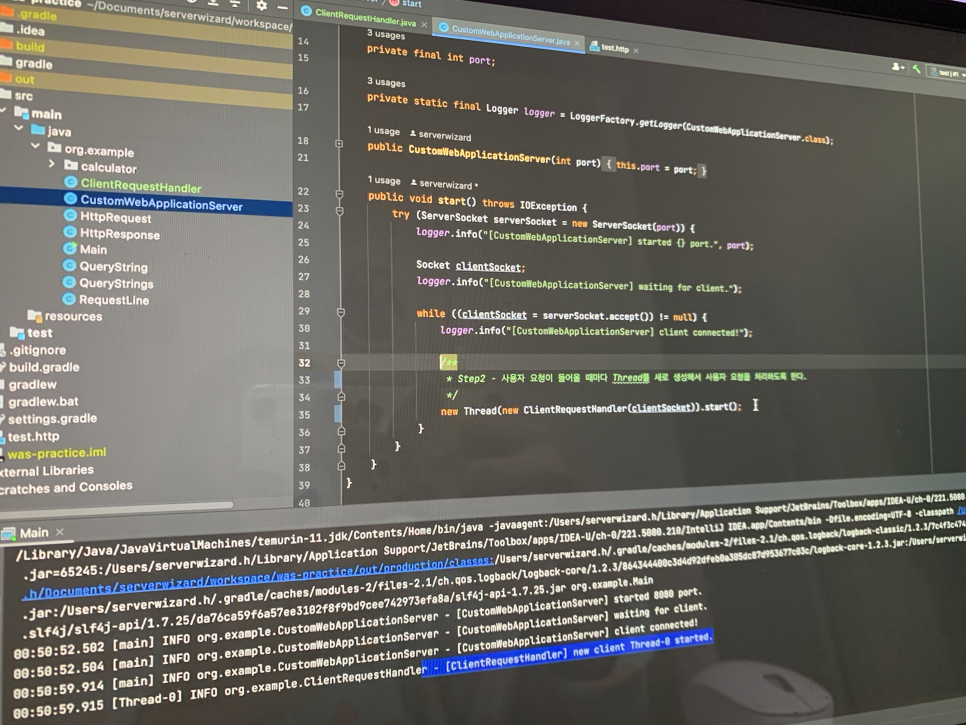Select the .gradle folder
Viewport: 966px width, 725px height.
(37, 15)
